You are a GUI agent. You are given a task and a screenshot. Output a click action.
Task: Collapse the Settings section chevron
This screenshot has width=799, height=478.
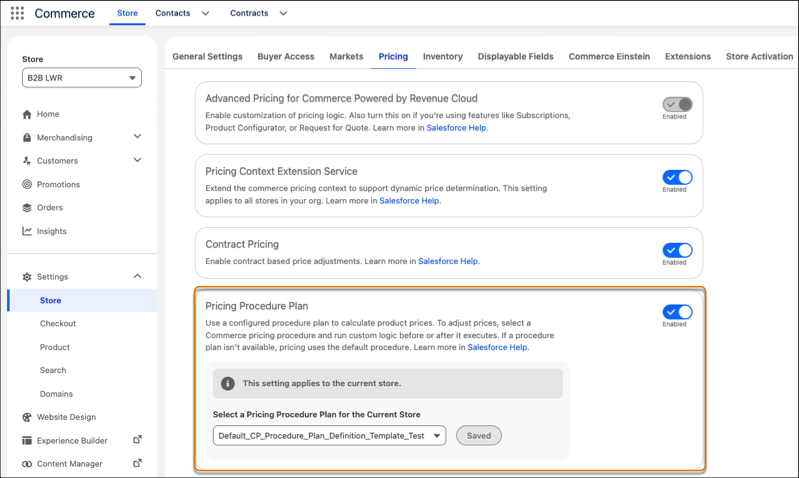tap(137, 276)
